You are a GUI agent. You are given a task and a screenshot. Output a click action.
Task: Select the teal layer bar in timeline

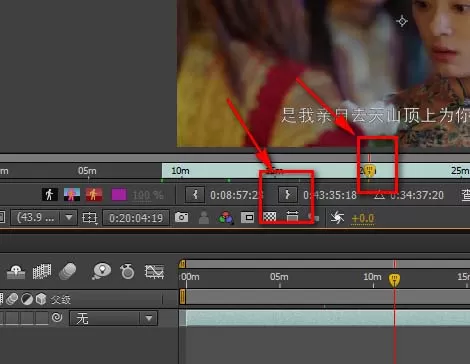tap(328, 318)
